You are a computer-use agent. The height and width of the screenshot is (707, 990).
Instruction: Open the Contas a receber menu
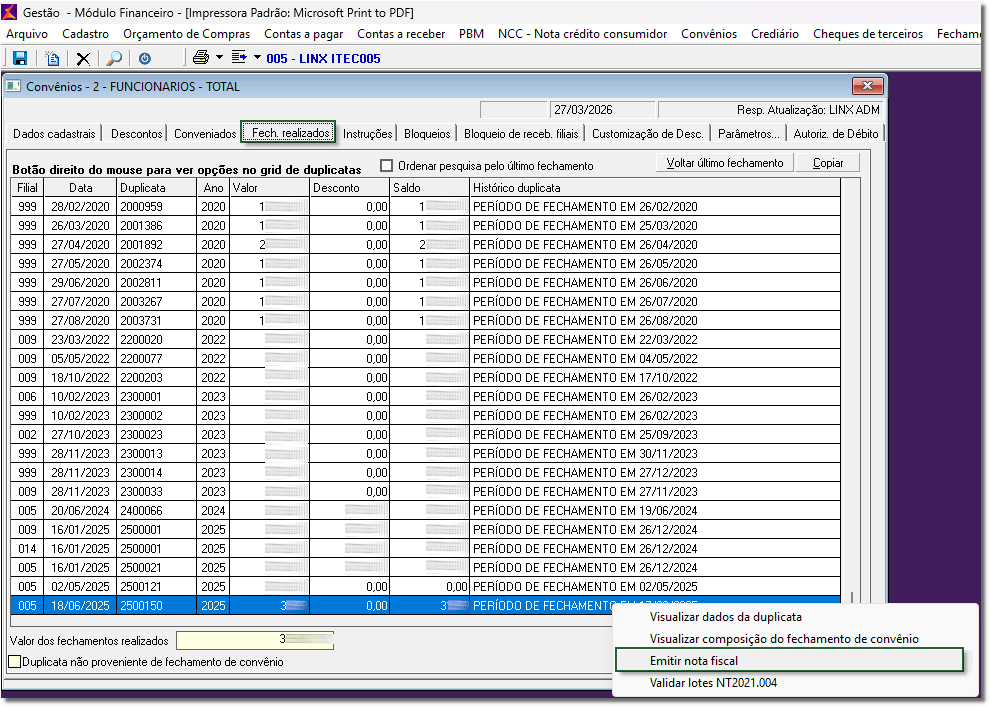click(x=401, y=34)
